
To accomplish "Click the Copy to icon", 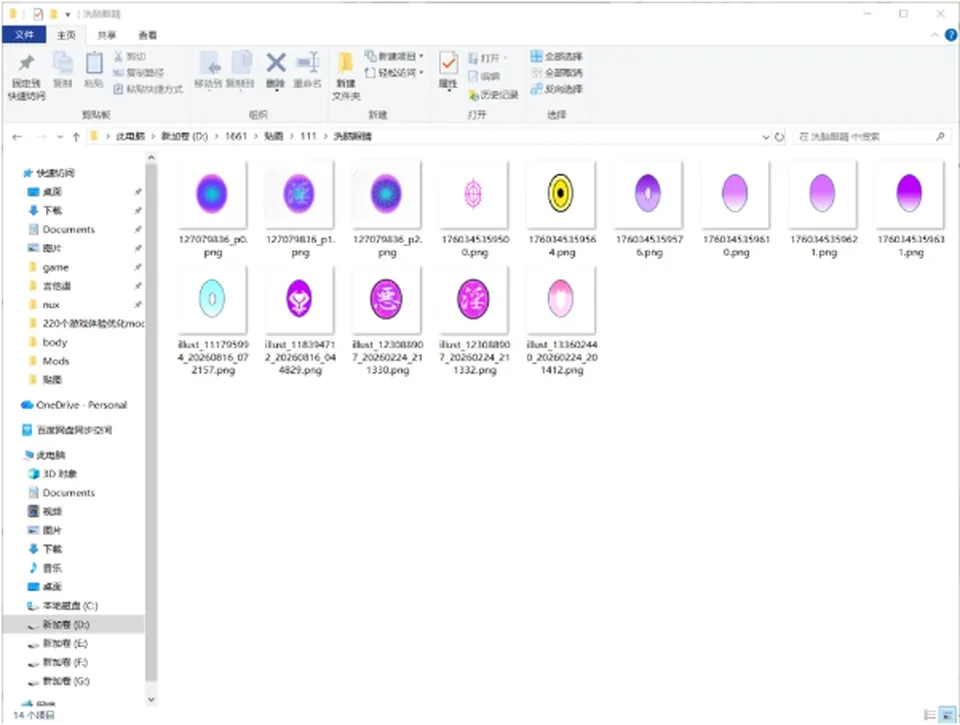I will [x=242, y=63].
